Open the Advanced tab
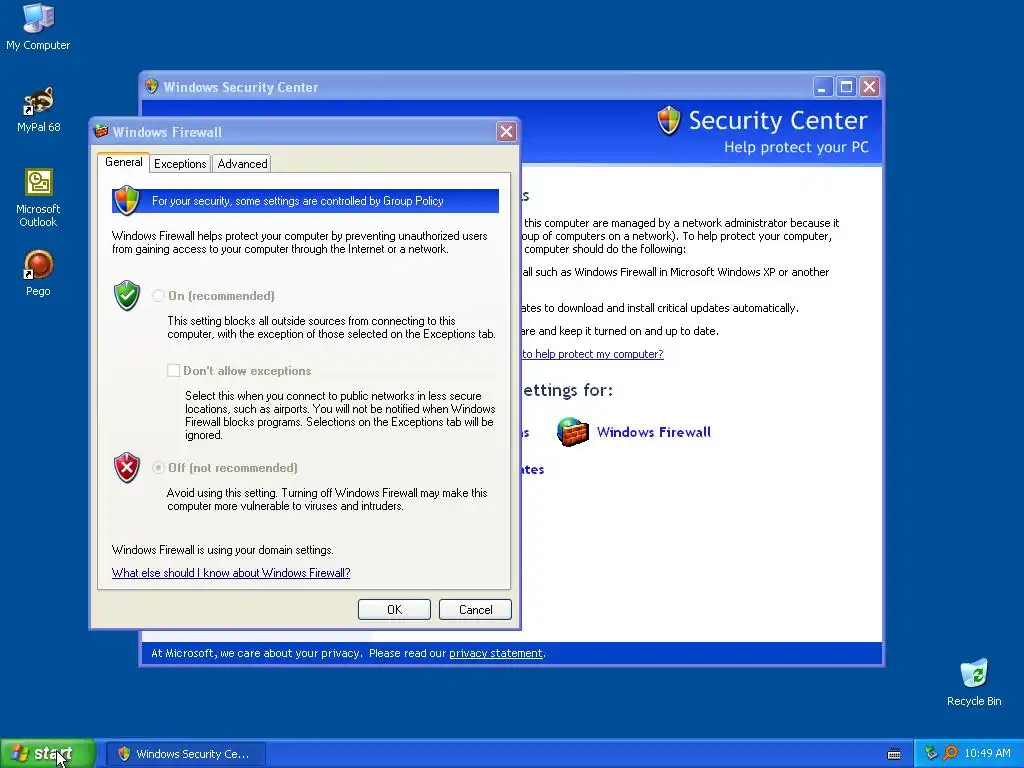 [x=242, y=163]
